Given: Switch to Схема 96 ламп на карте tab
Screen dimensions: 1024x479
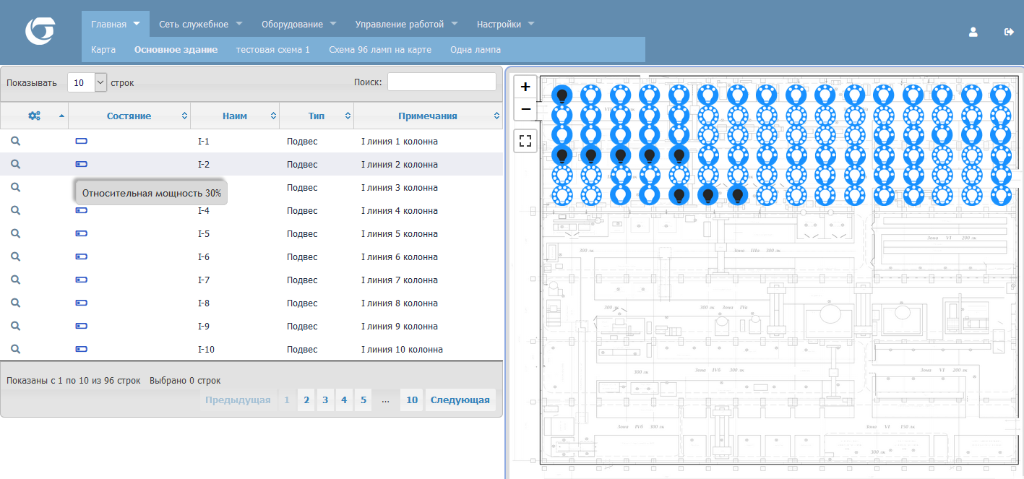Looking at the screenshot, I should click(x=380, y=49).
